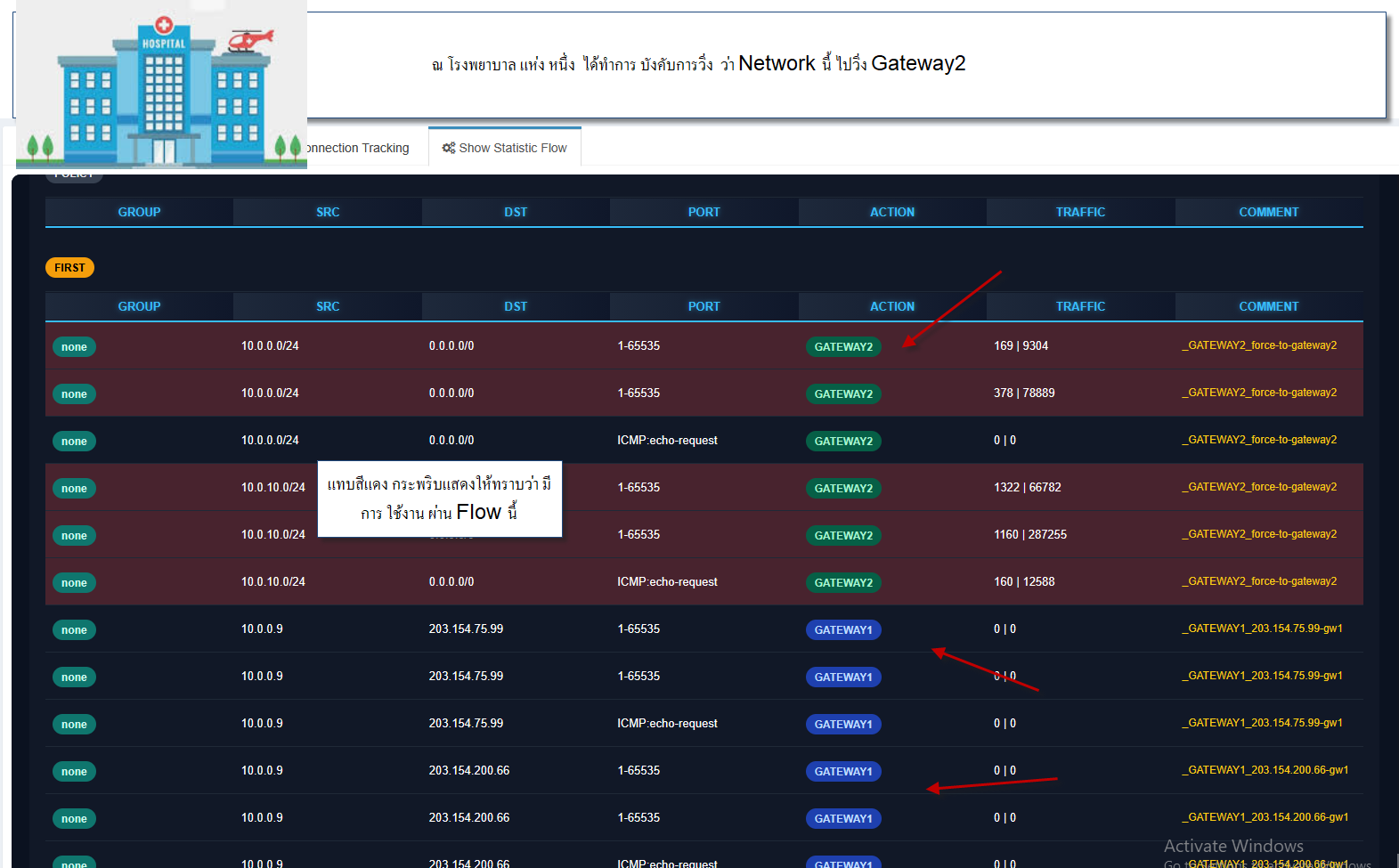1399x868 pixels.
Task: Click ICMP:echo-request in the 10.0.0.0/24 row with 0 | 0 traffic
Action: point(667,440)
